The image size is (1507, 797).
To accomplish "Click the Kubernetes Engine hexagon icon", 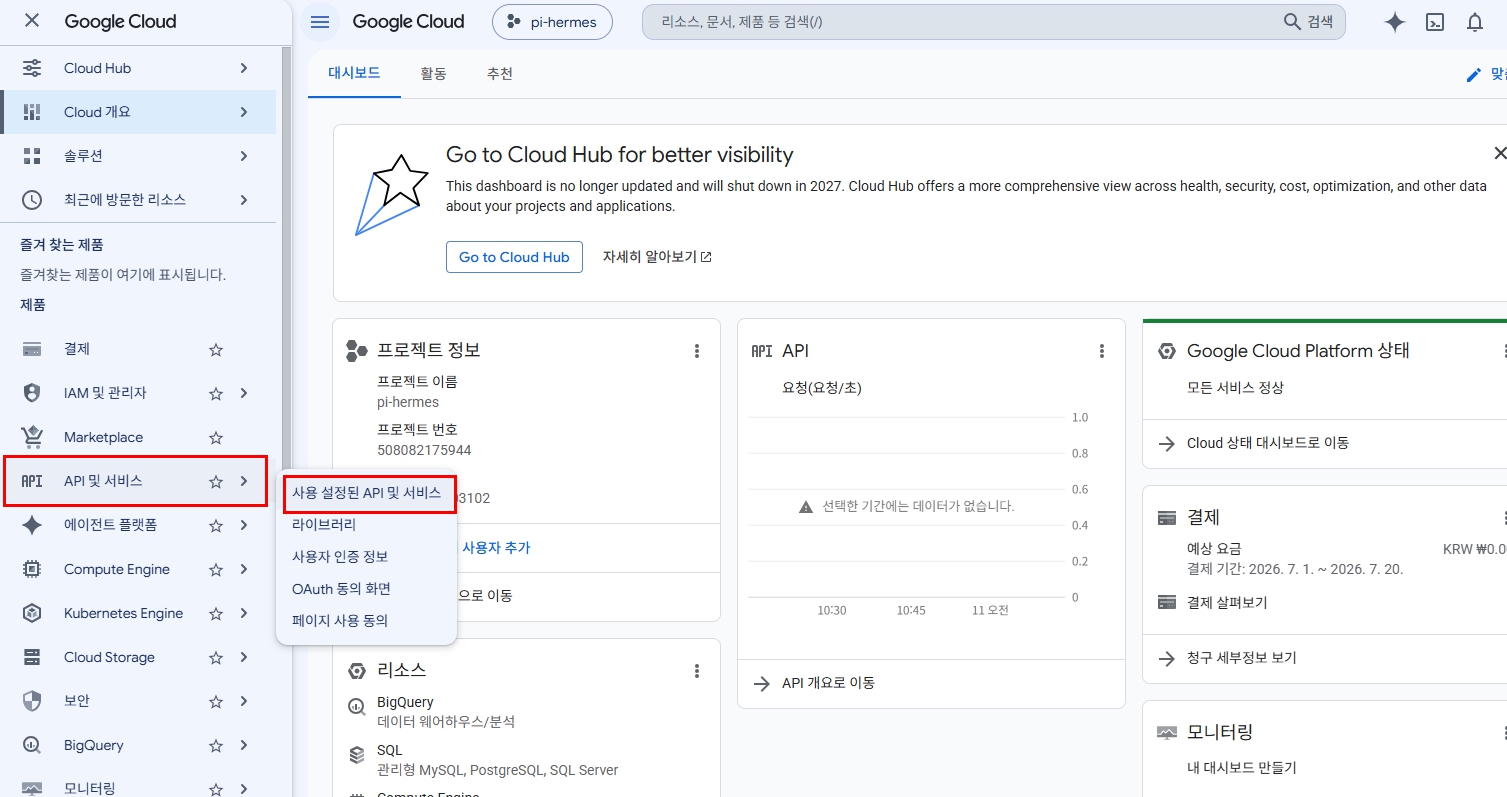I will tap(32, 613).
